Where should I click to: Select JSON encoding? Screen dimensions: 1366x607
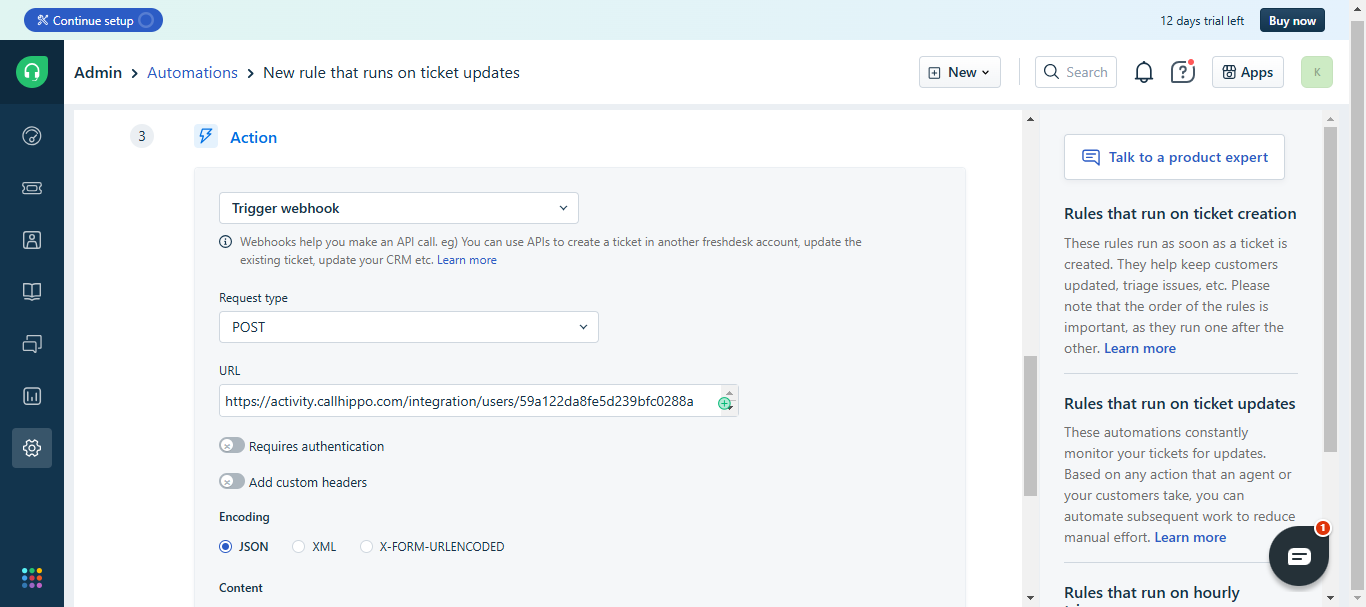(x=225, y=547)
